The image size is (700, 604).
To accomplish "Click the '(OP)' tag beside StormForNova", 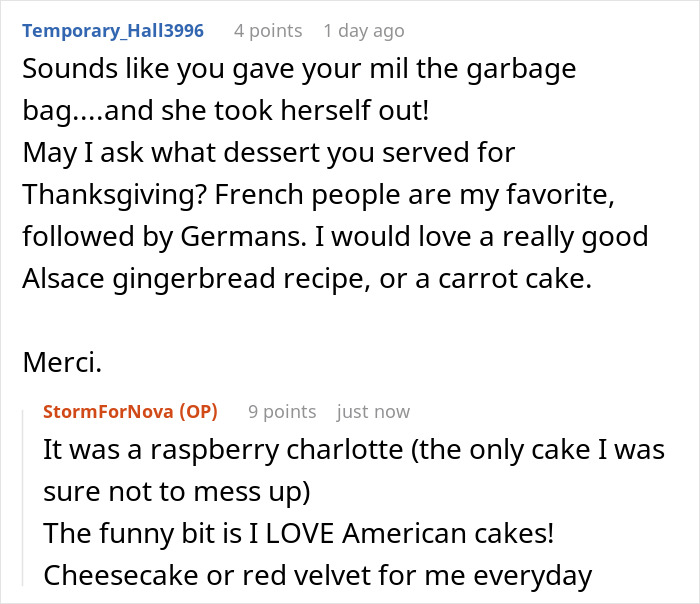I will click(198, 412).
